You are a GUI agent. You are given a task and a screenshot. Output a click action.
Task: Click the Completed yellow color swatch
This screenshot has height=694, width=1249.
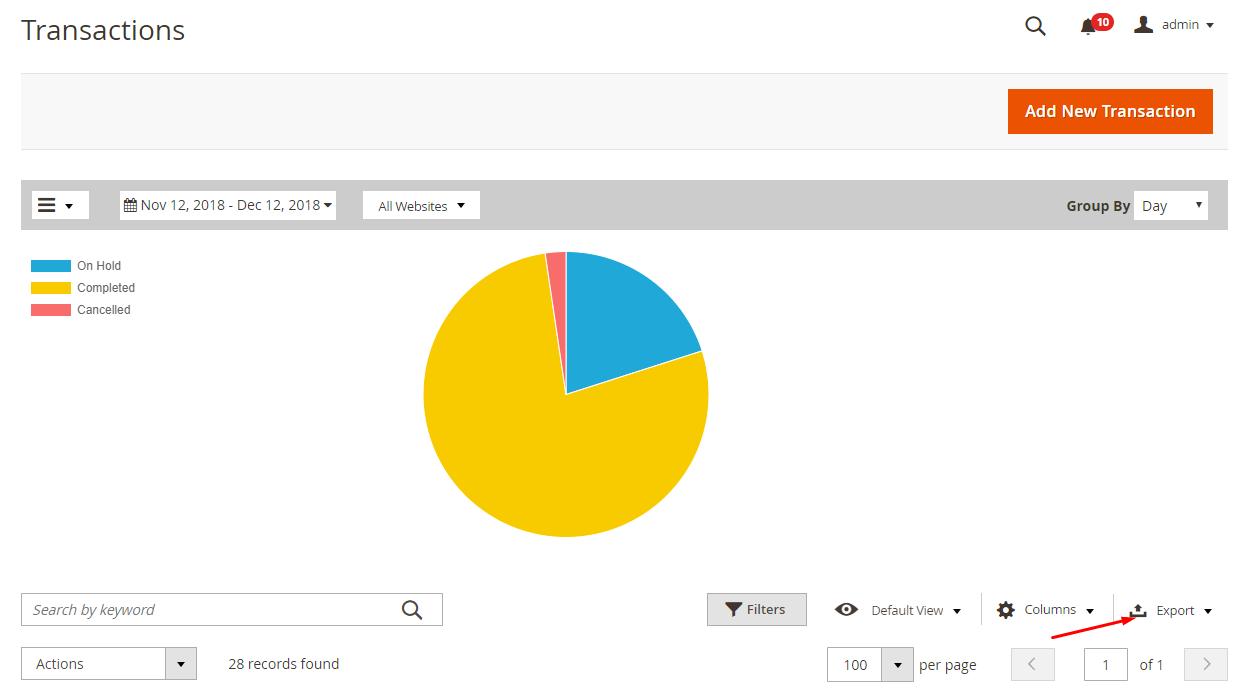[51, 288]
